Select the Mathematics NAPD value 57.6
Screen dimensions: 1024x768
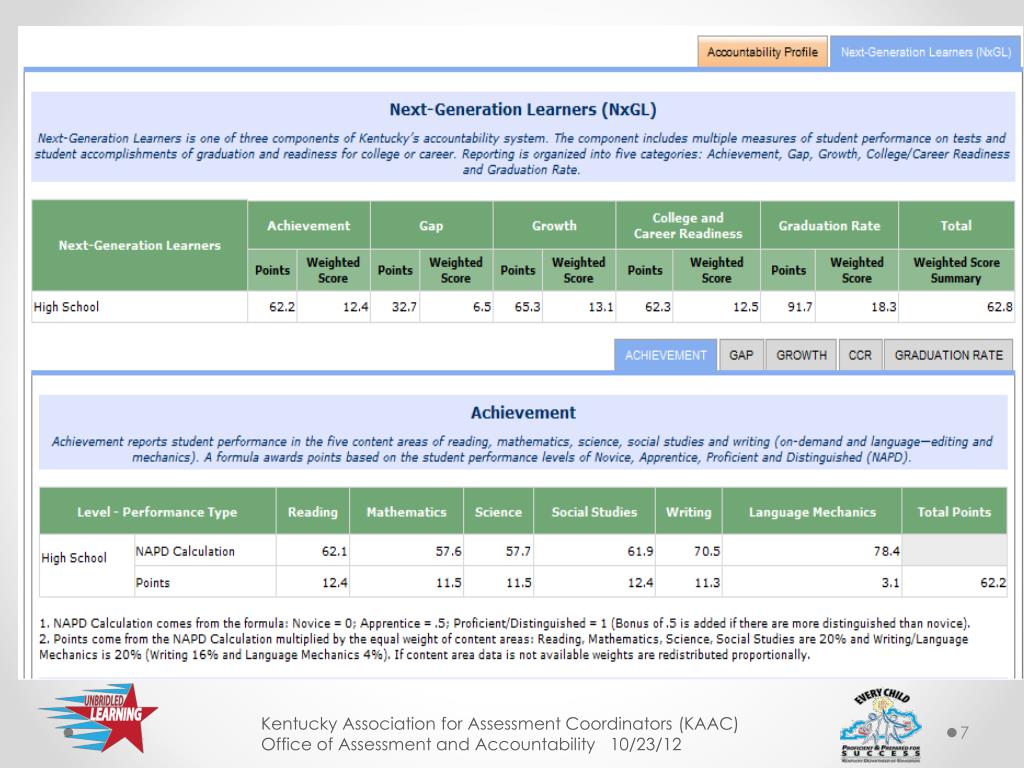449,551
